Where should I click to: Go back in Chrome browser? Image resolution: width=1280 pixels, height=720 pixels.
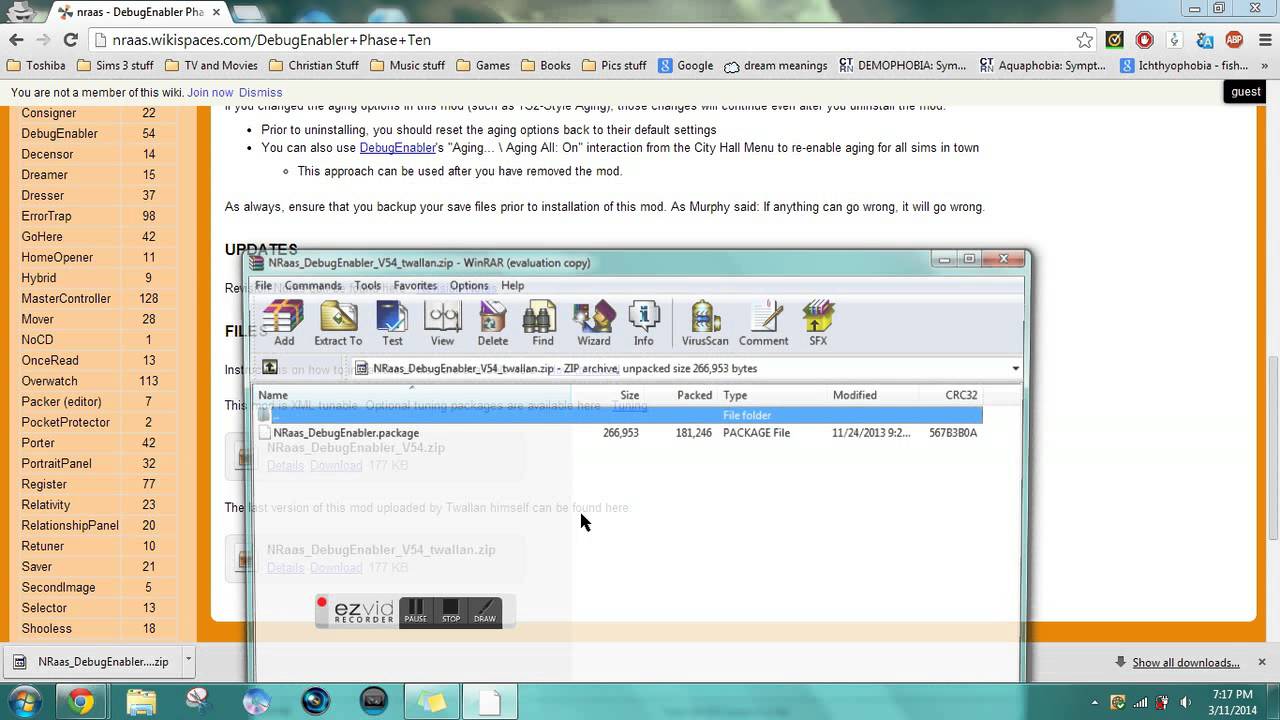(16, 40)
